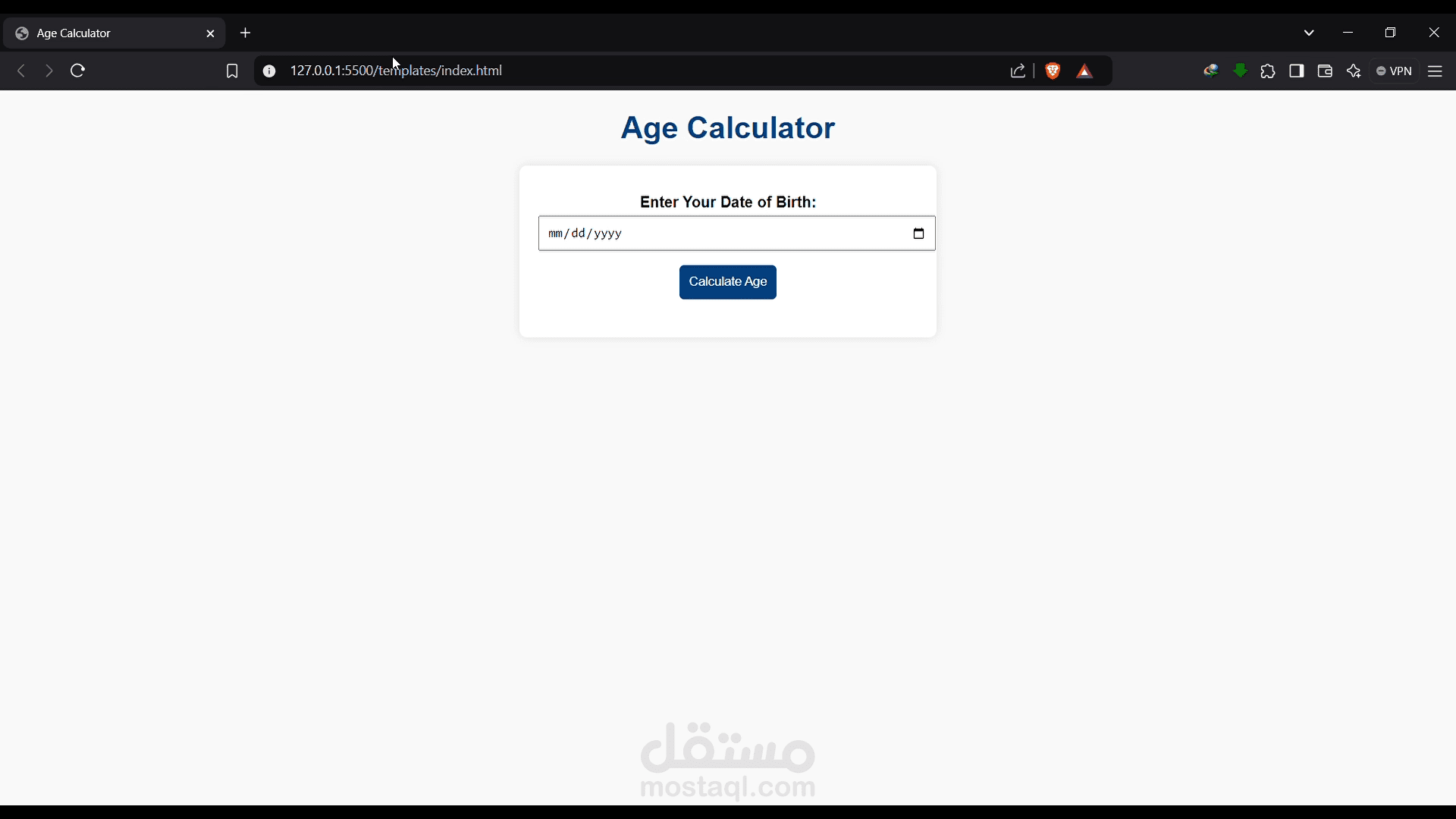Open the tab search dropdown
1456x819 pixels.
1309,33
